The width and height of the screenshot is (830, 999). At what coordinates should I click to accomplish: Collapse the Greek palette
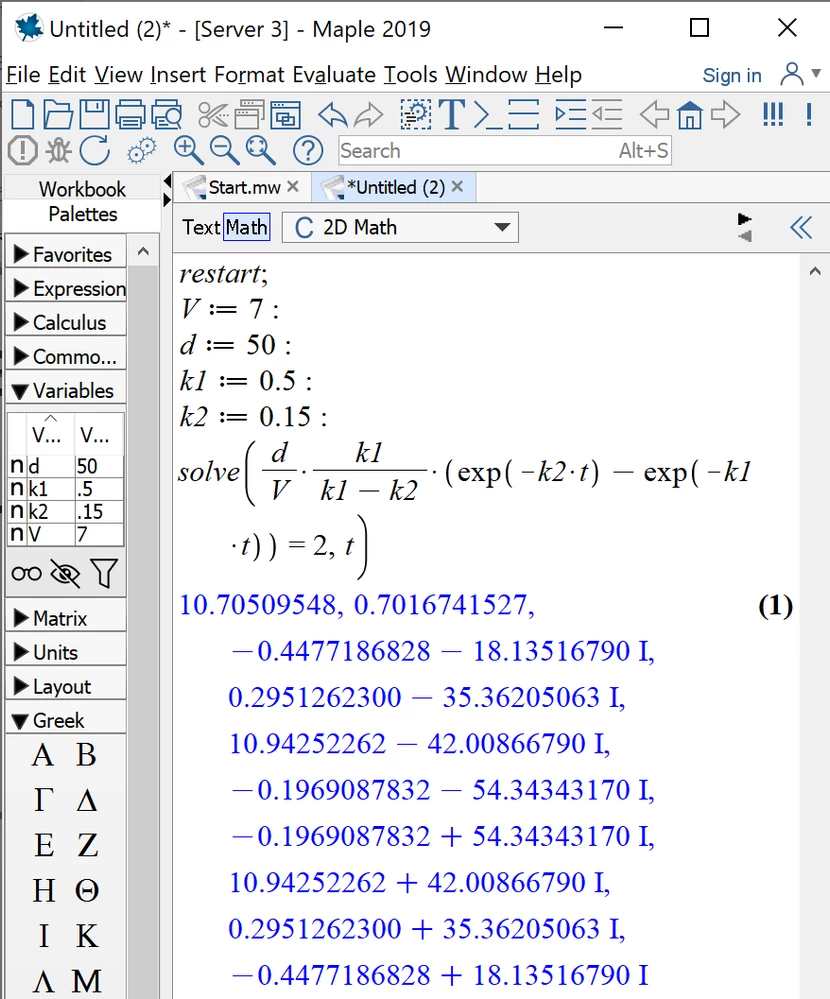[x=66, y=721]
